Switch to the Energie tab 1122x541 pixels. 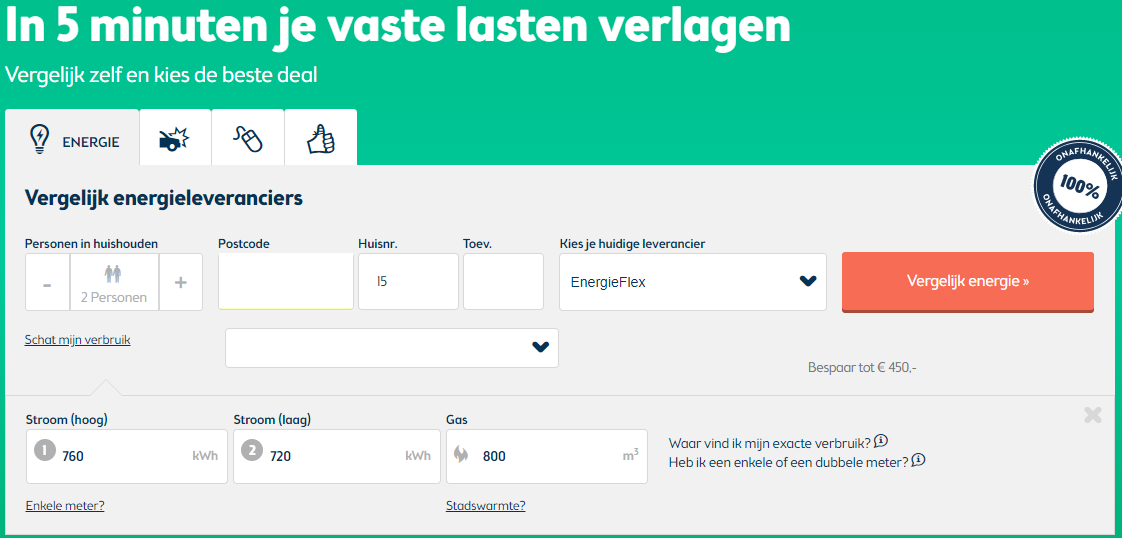pyautogui.click(x=72, y=139)
